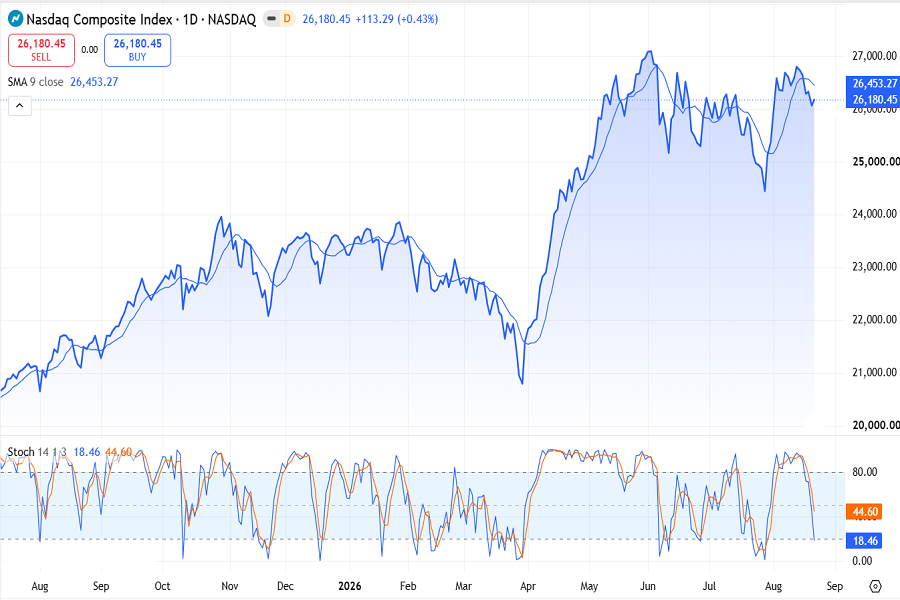The image size is (900, 600).
Task: Click the Aug label at axis start
Action: click(40, 586)
